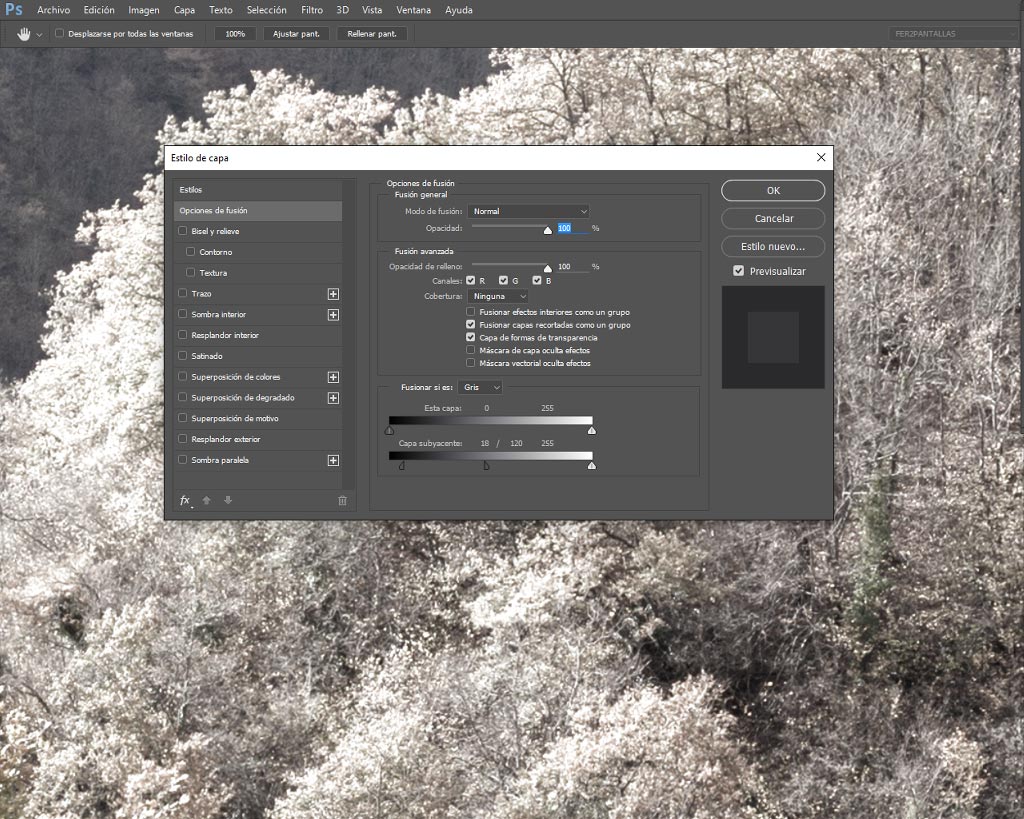The width and height of the screenshot is (1024, 819).
Task: Open the Fusionar si es Gris dropdown
Action: [480, 387]
